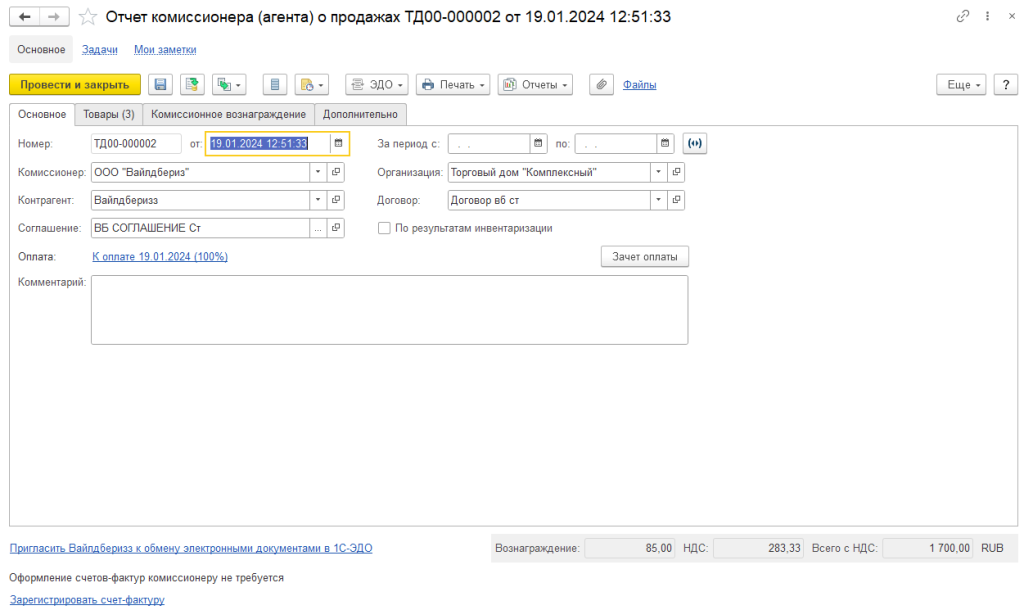The height and width of the screenshot is (610, 1024).
Task: Switch to the Основное form tab
Action: coord(42,114)
